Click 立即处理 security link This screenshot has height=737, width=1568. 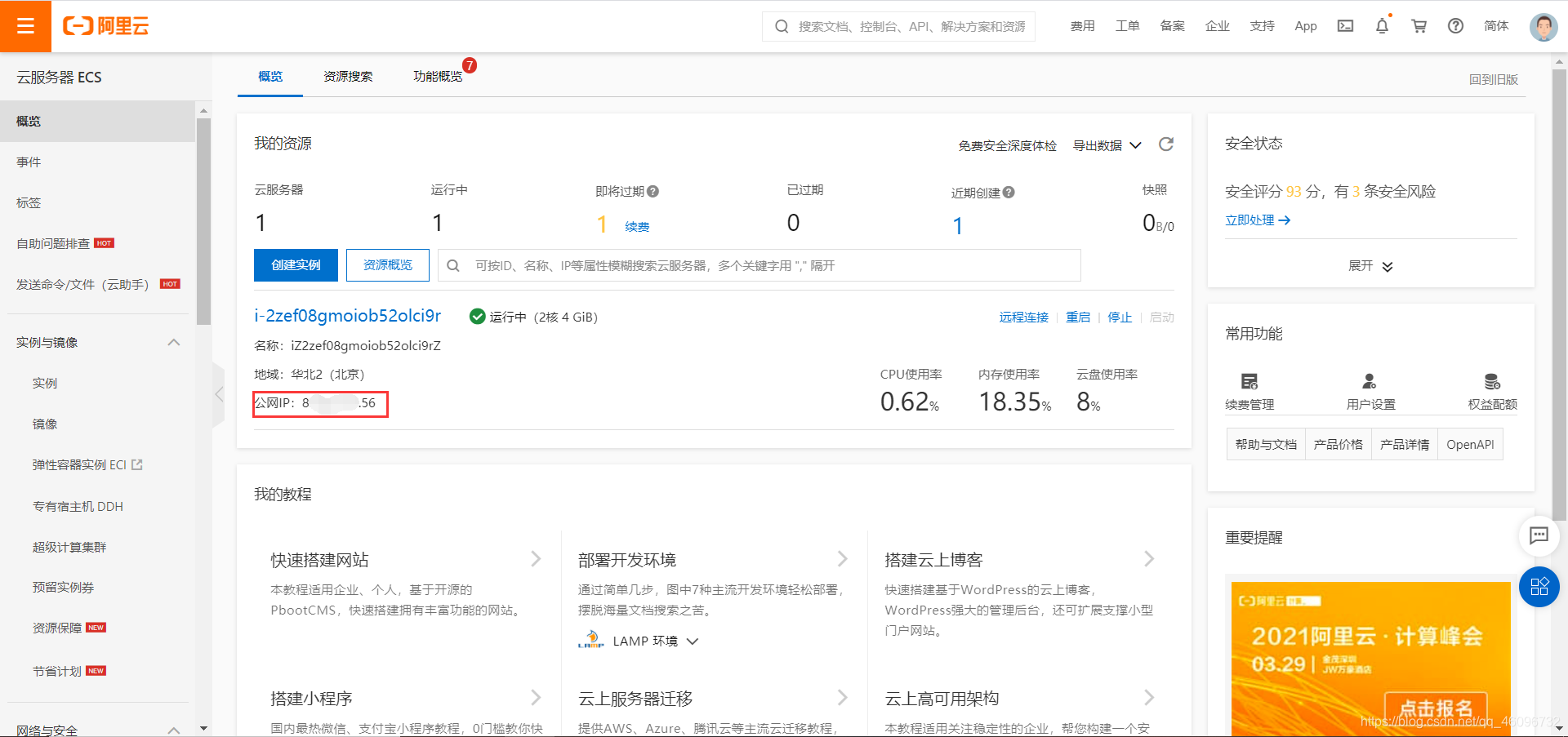[x=1258, y=220]
